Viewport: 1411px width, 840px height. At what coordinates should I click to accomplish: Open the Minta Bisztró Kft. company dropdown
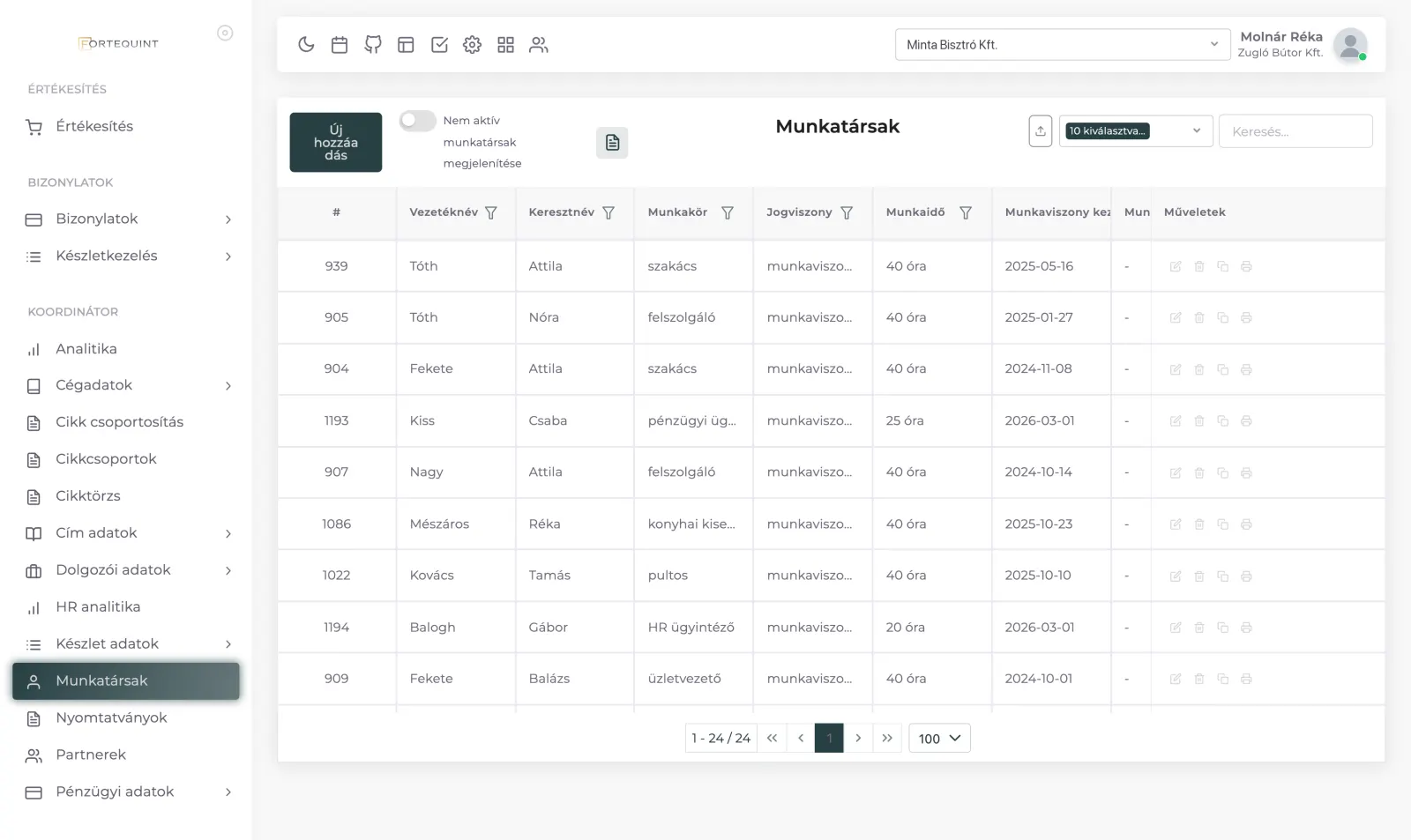coord(1063,45)
